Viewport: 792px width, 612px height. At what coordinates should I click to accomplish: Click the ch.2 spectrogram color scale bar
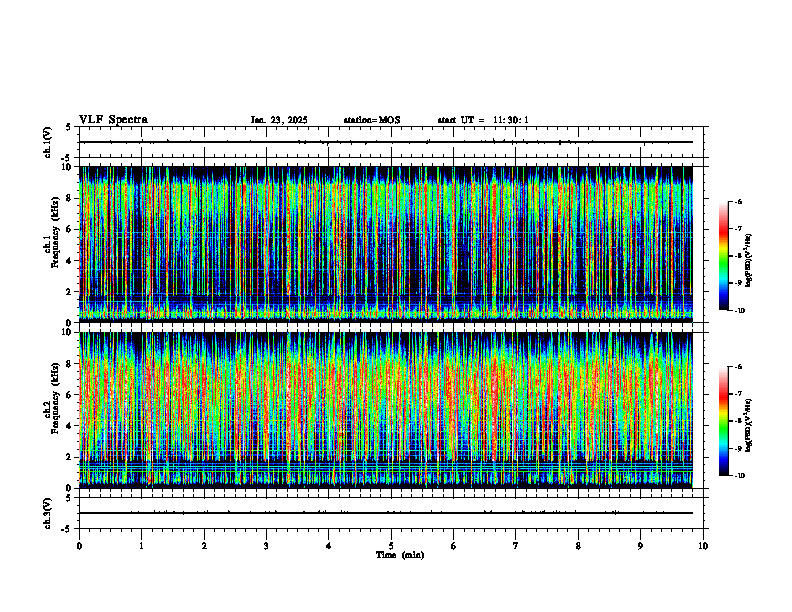(x=723, y=421)
